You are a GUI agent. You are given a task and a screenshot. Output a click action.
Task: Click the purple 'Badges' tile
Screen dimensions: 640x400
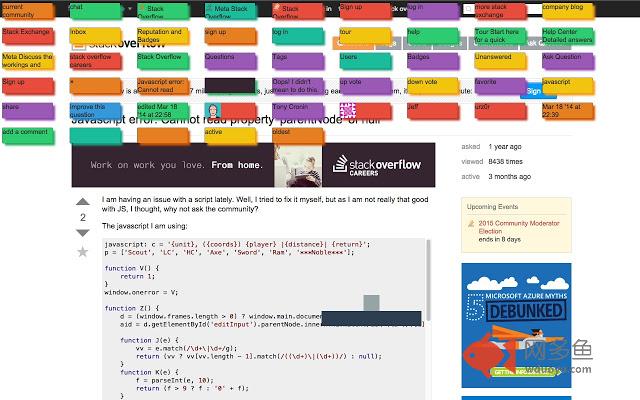click(x=433, y=61)
